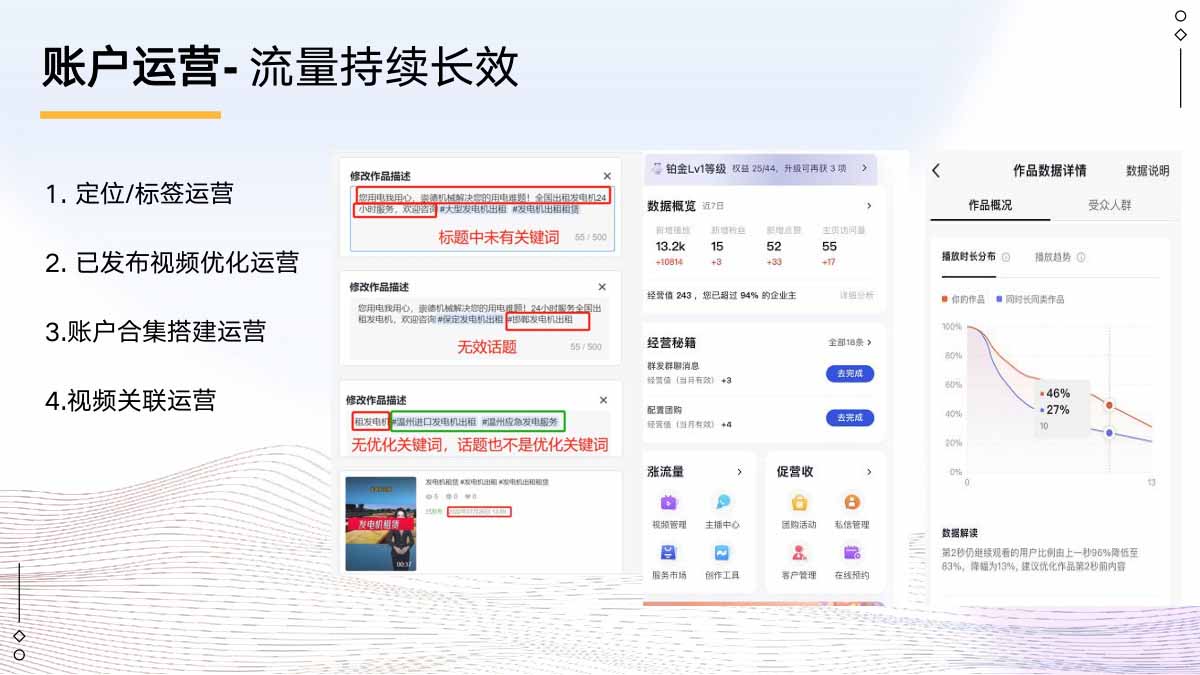Open 视频管理 video management icon
This screenshot has width=1200, height=675.
[x=669, y=503]
